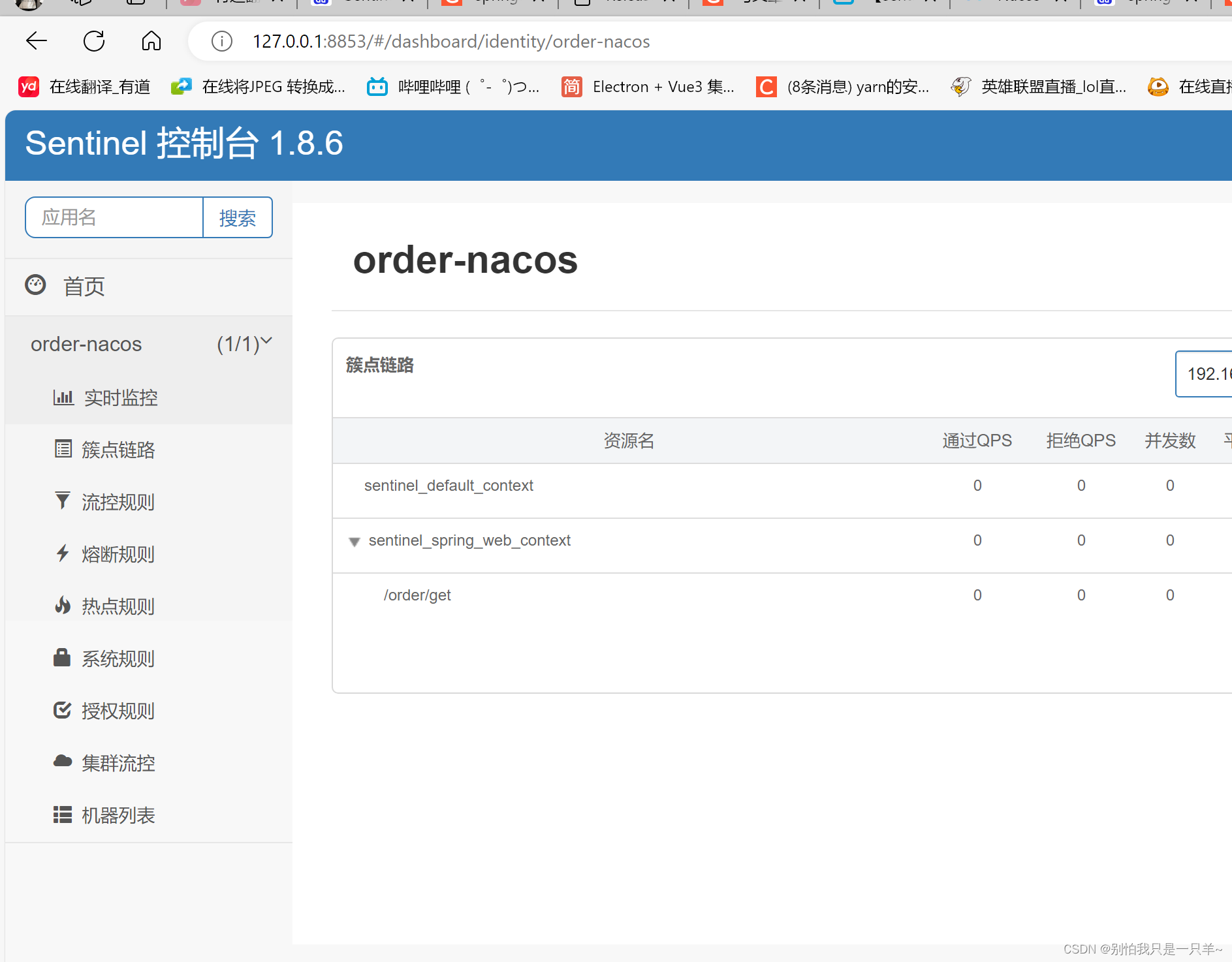Open 授权规则 authority rules
The image size is (1232, 962).
(149, 711)
